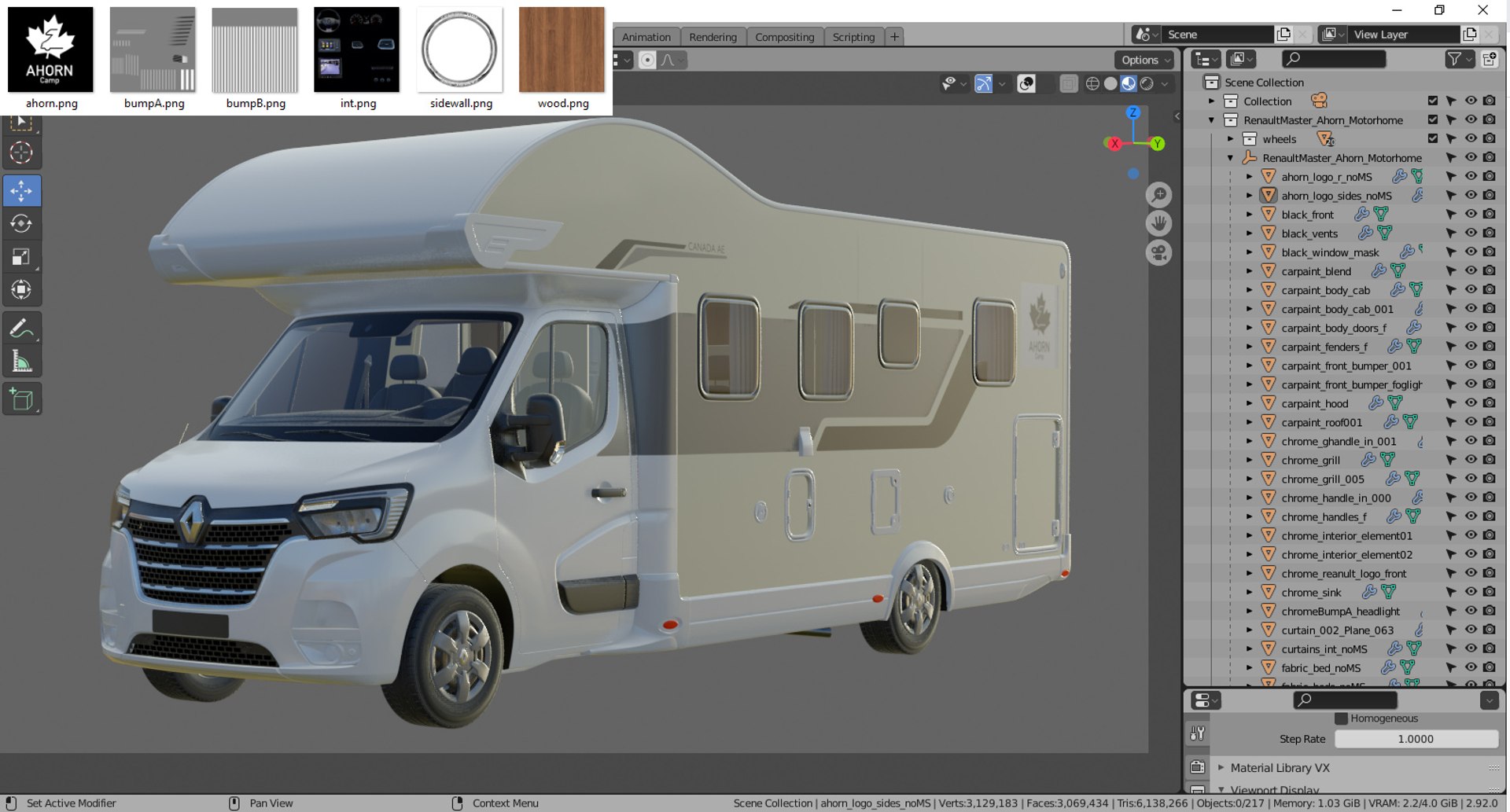Click the outliner search field
The height and width of the screenshot is (812, 1510).
click(x=1334, y=59)
